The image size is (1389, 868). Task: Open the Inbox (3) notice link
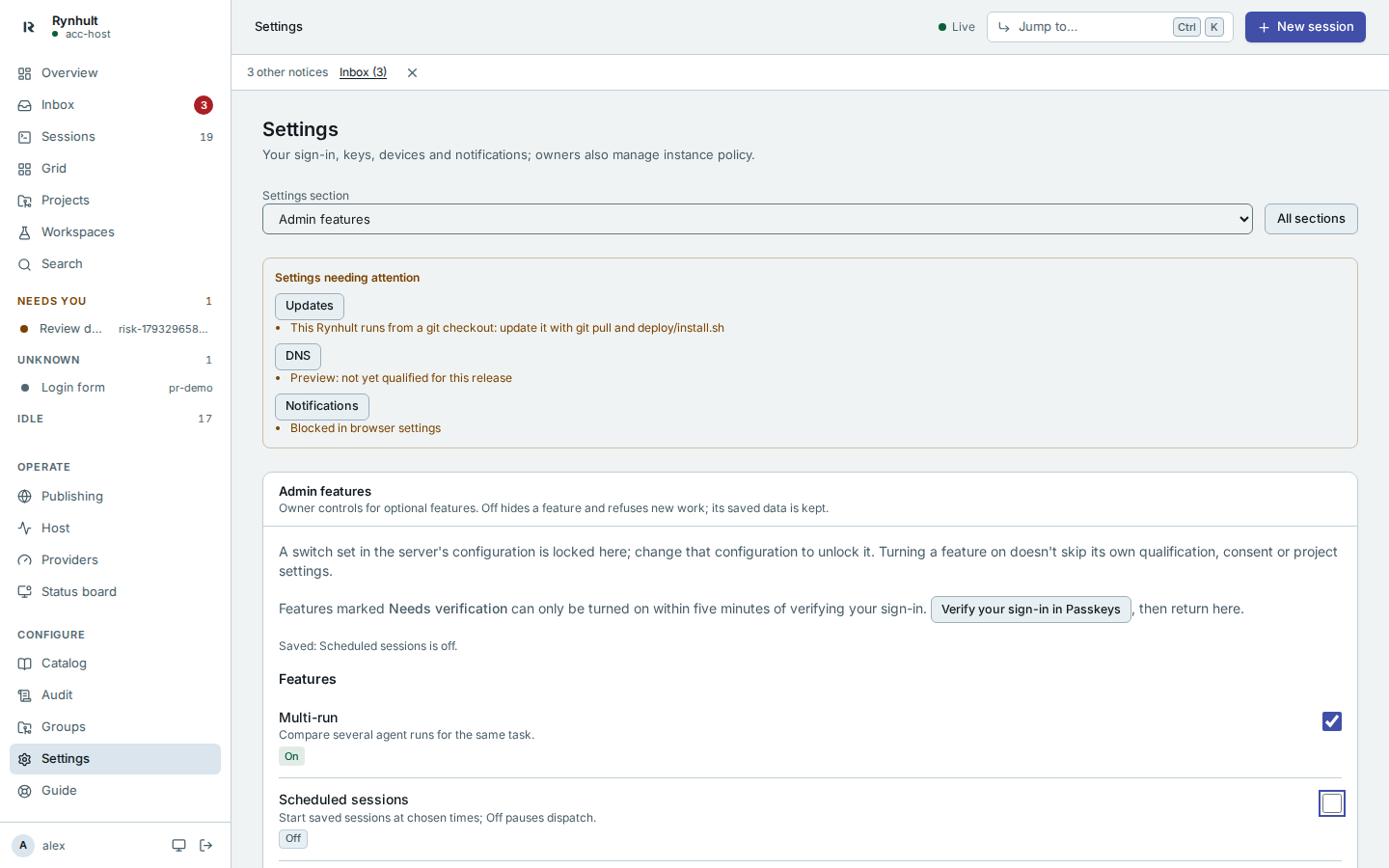363,72
